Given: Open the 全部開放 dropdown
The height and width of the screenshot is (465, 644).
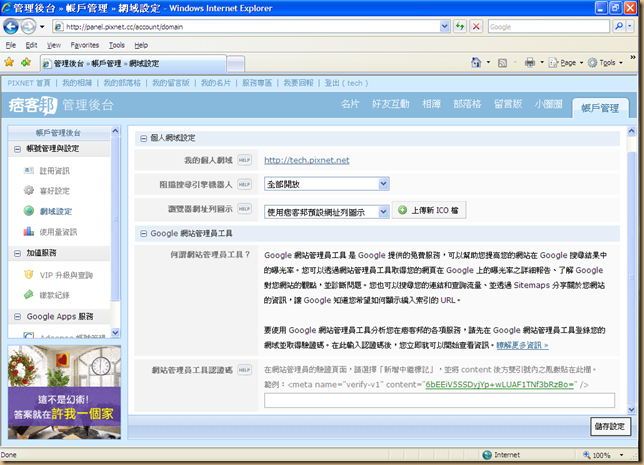Looking at the screenshot, I should coord(327,184).
